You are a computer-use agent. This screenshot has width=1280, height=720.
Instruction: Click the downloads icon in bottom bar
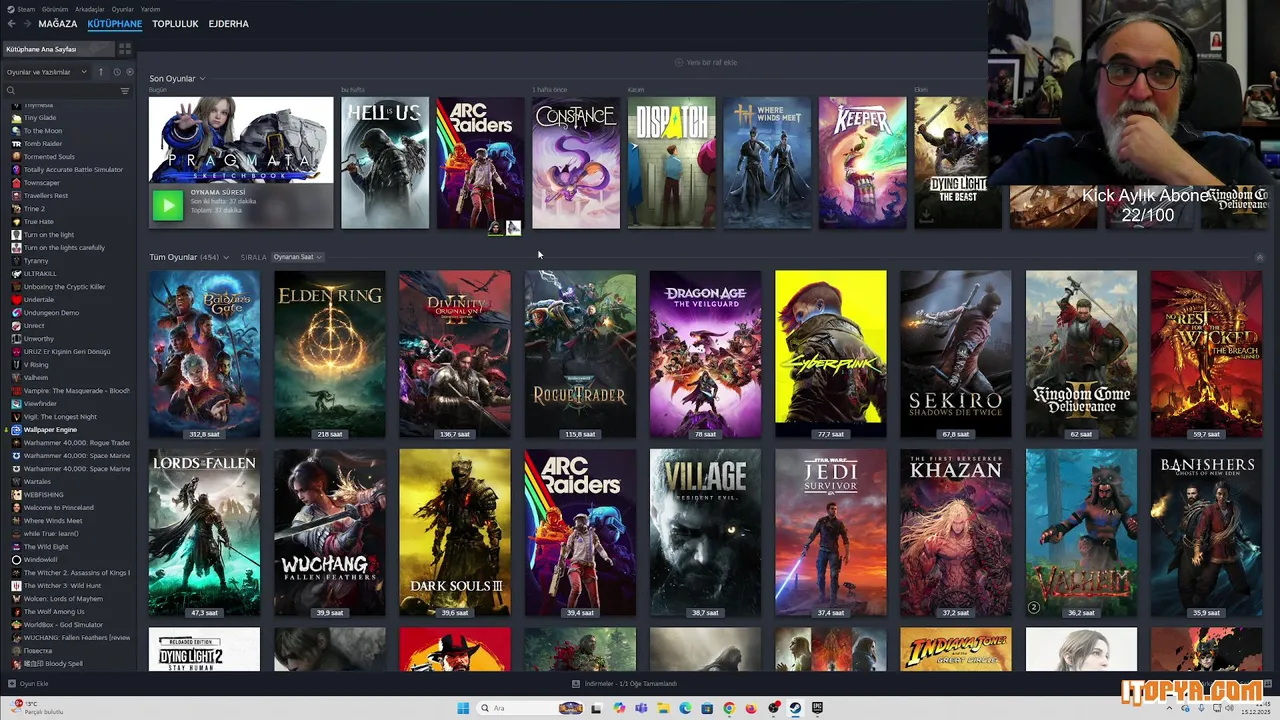coord(576,684)
